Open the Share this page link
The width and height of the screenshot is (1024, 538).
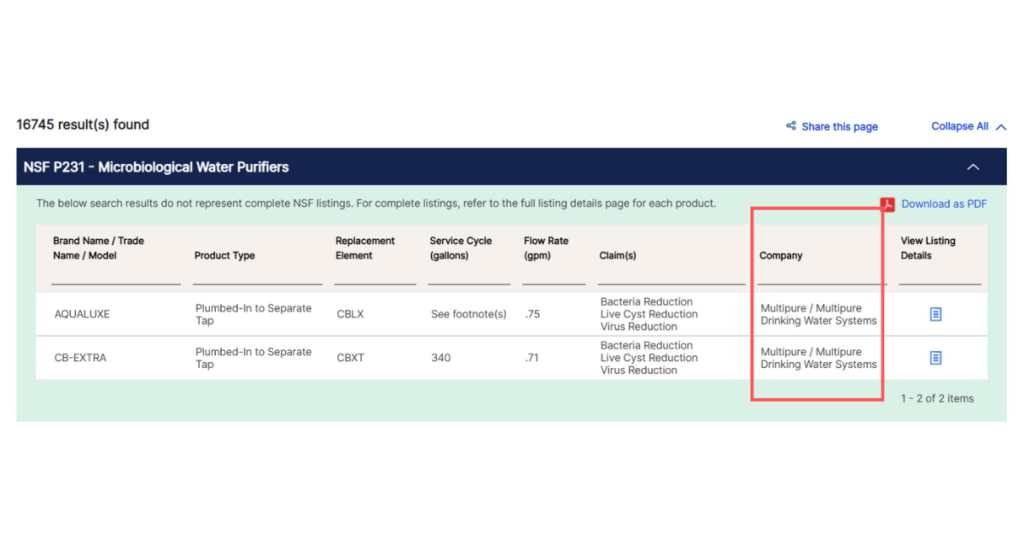tap(839, 127)
